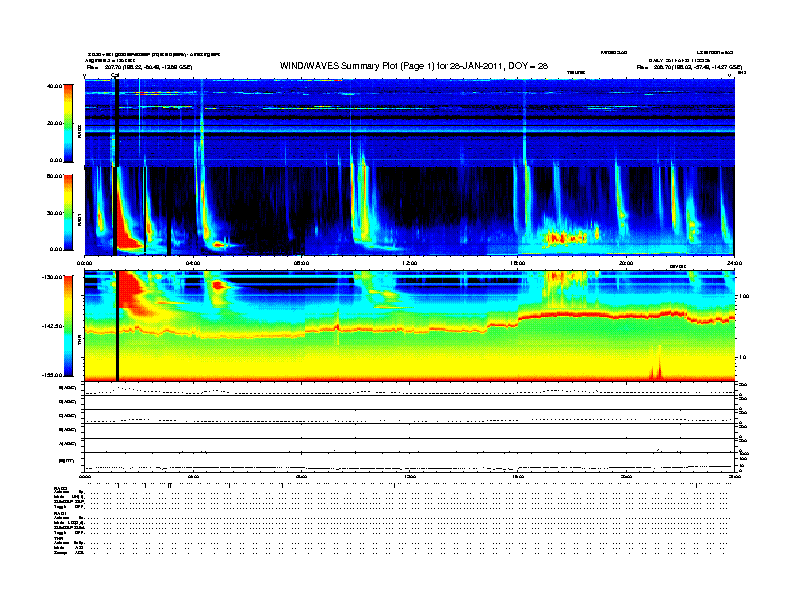The image size is (792, 612).
Task: Click the 100 label on TNR right axis
Action: point(744,296)
